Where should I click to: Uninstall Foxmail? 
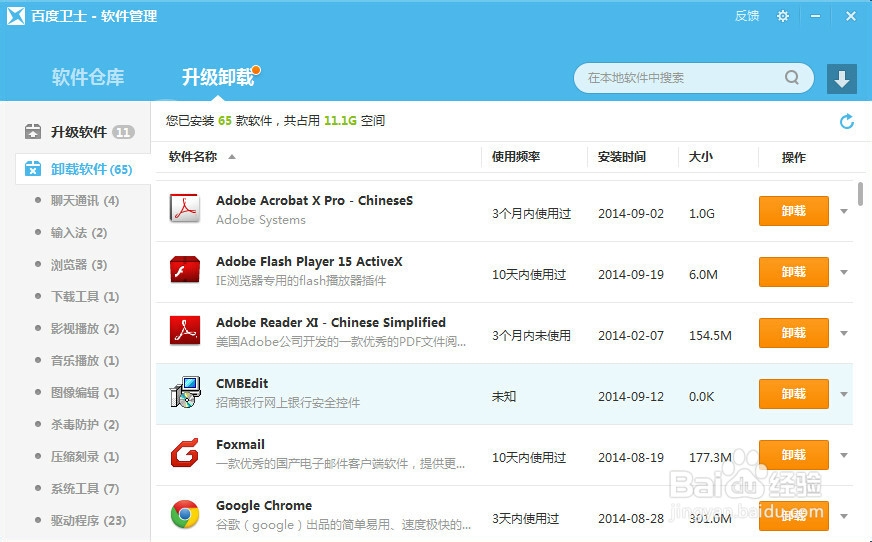[x=794, y=455]
